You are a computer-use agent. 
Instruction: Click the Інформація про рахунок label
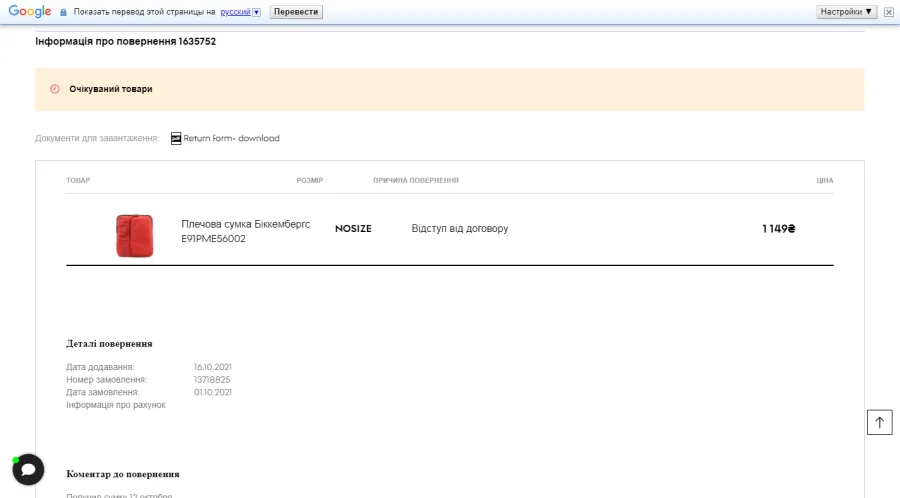(116, 405)
